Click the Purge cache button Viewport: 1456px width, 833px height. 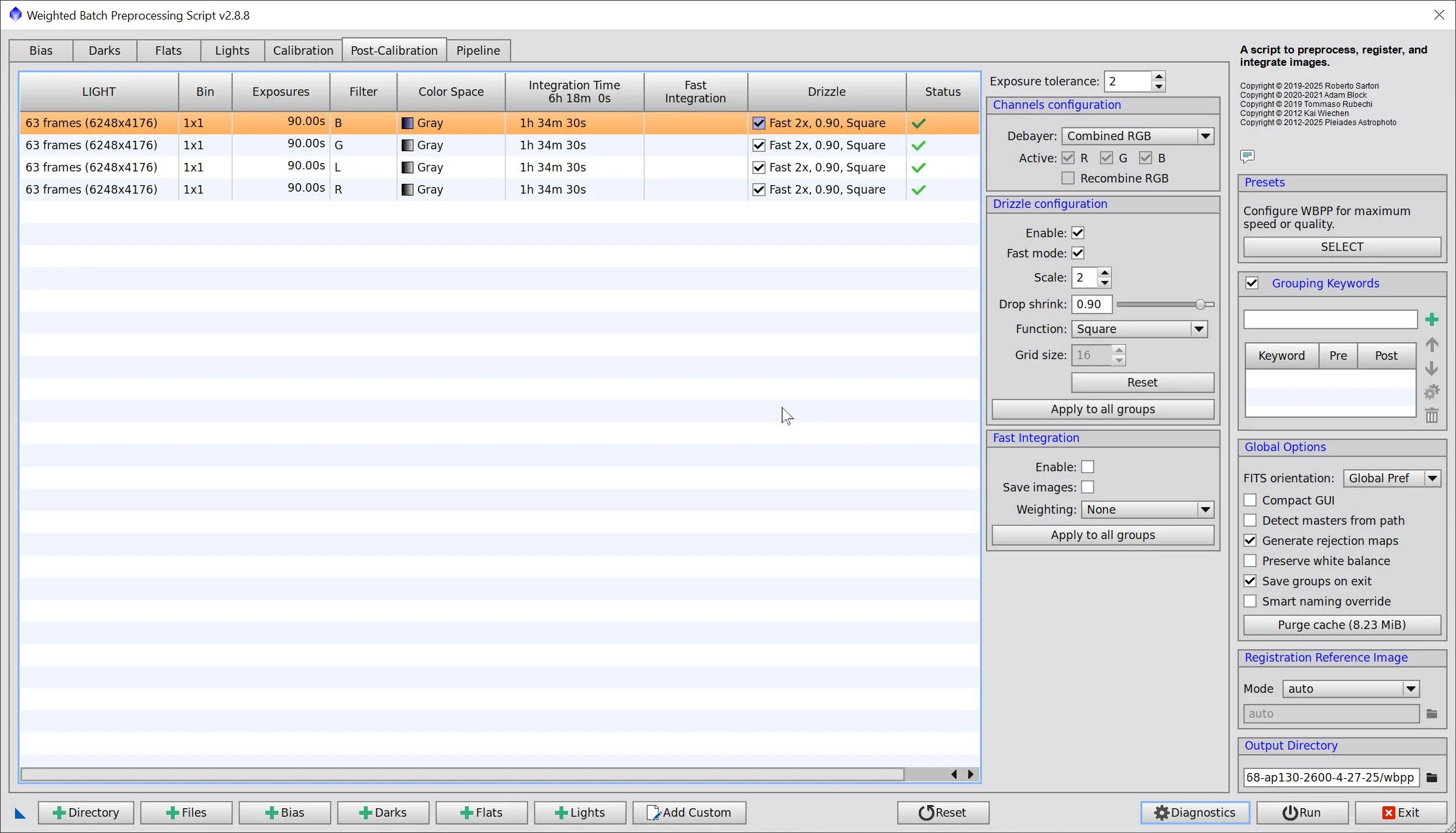(1341, 624)
